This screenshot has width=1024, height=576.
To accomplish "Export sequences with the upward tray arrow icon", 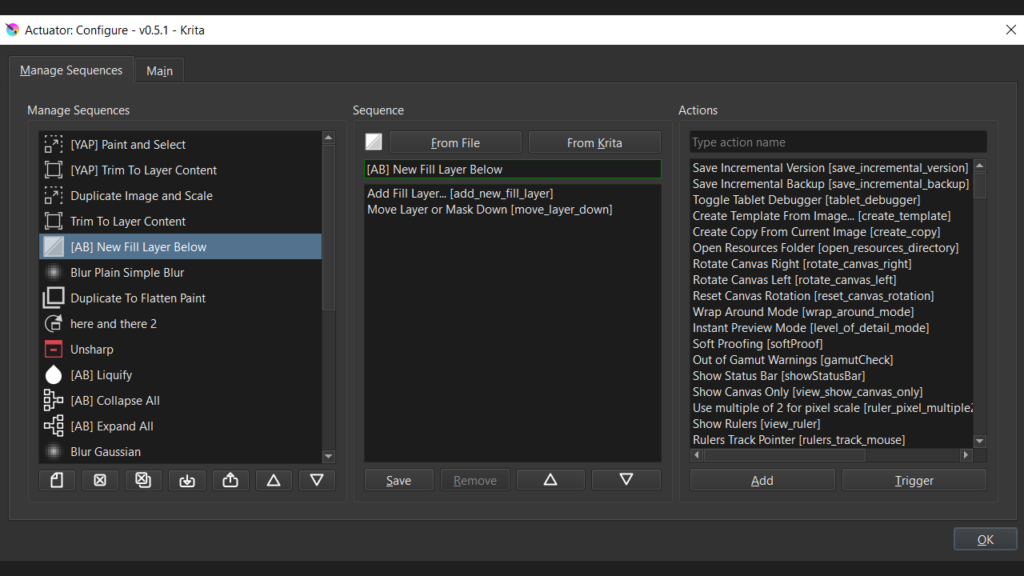I will tap(230, 480).
